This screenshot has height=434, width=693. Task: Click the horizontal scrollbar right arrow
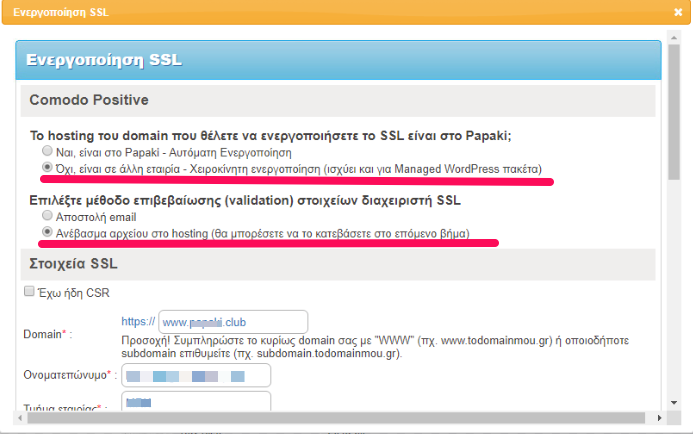point(659,418)
